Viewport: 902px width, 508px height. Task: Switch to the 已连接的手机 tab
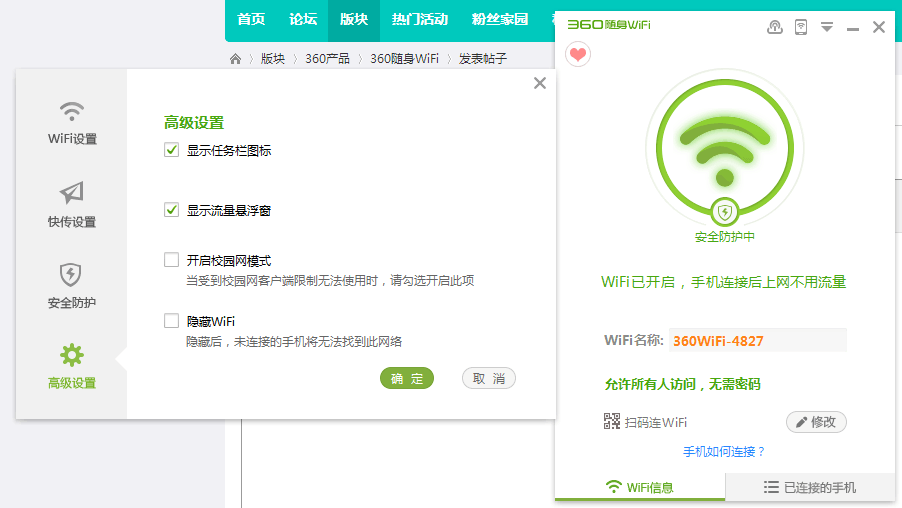[810, 487]
